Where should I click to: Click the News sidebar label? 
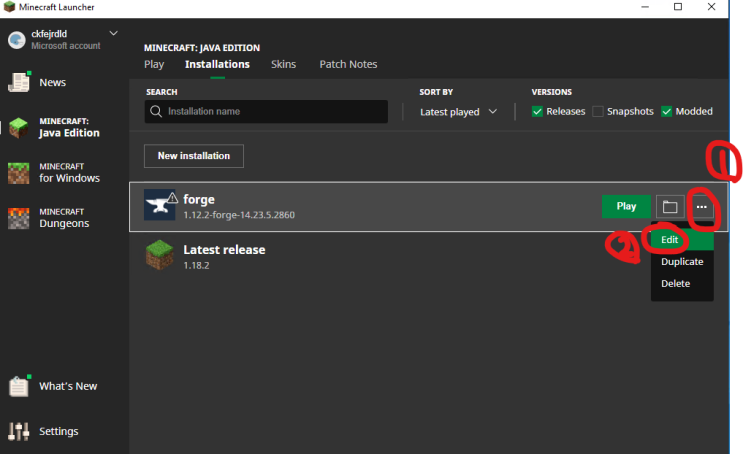pyautogui.click(x=53, y=82)
